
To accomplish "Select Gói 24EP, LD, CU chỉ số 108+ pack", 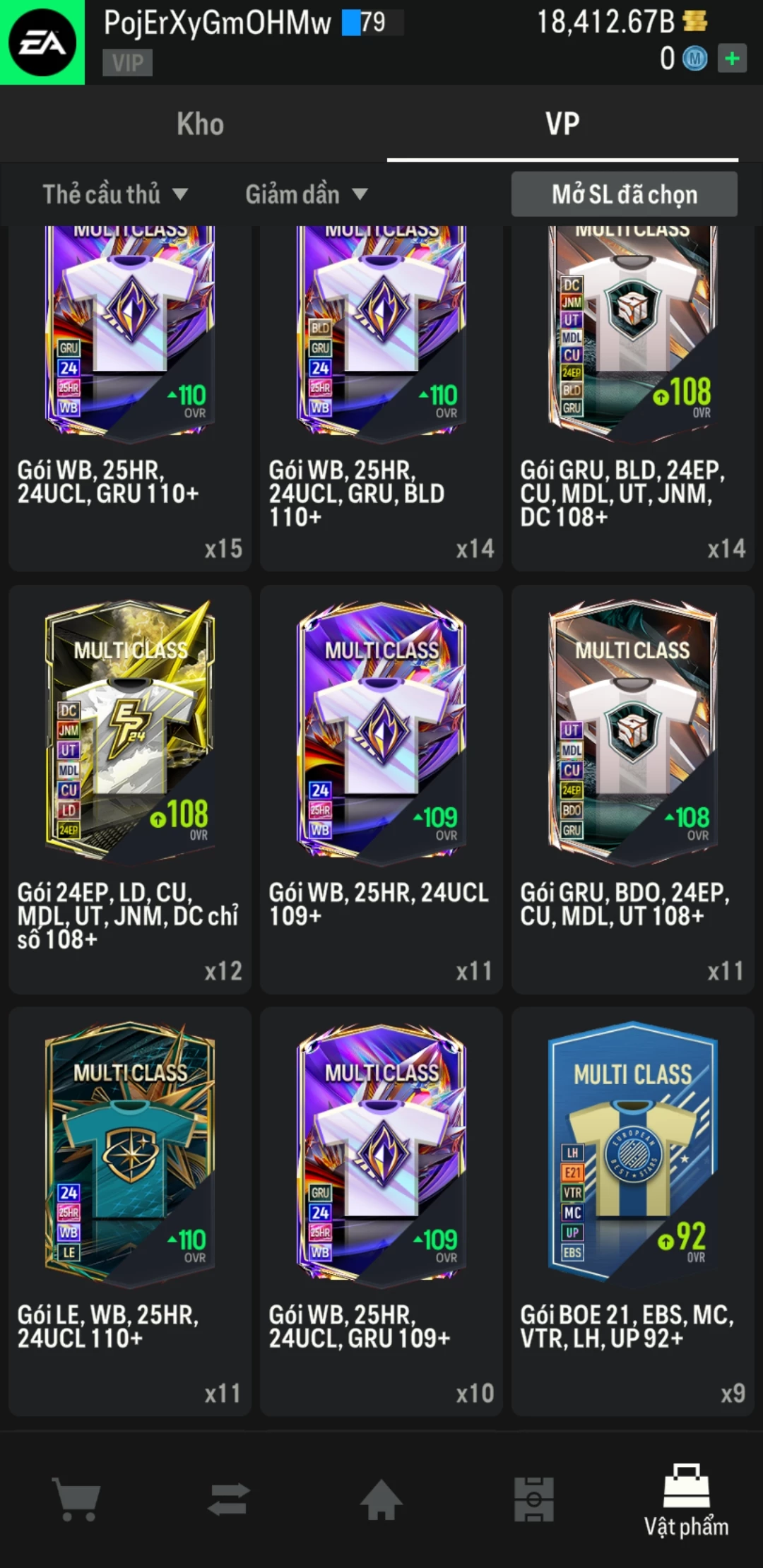I will (x=130, y=789).
